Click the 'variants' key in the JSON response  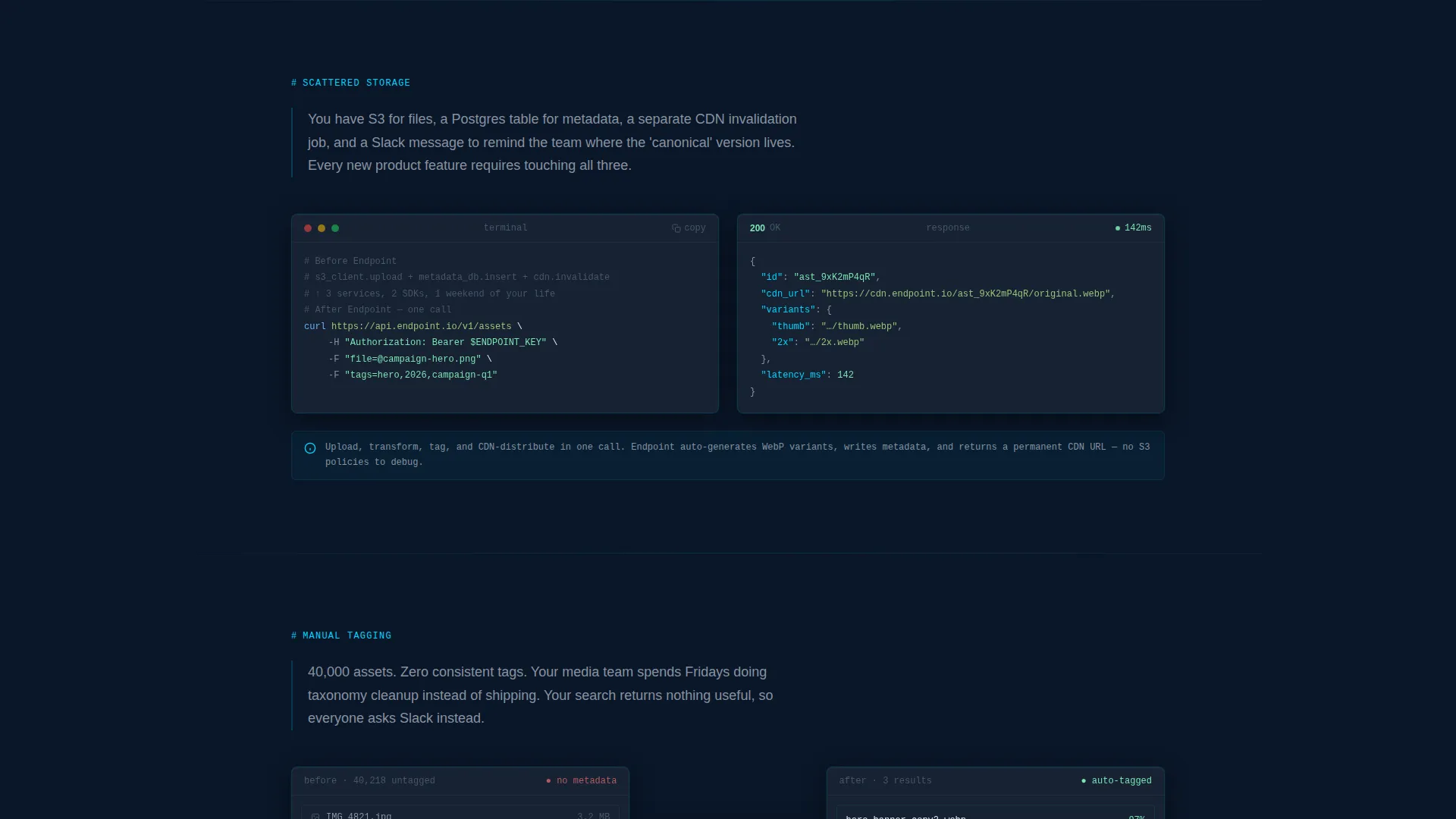point(788,310)
